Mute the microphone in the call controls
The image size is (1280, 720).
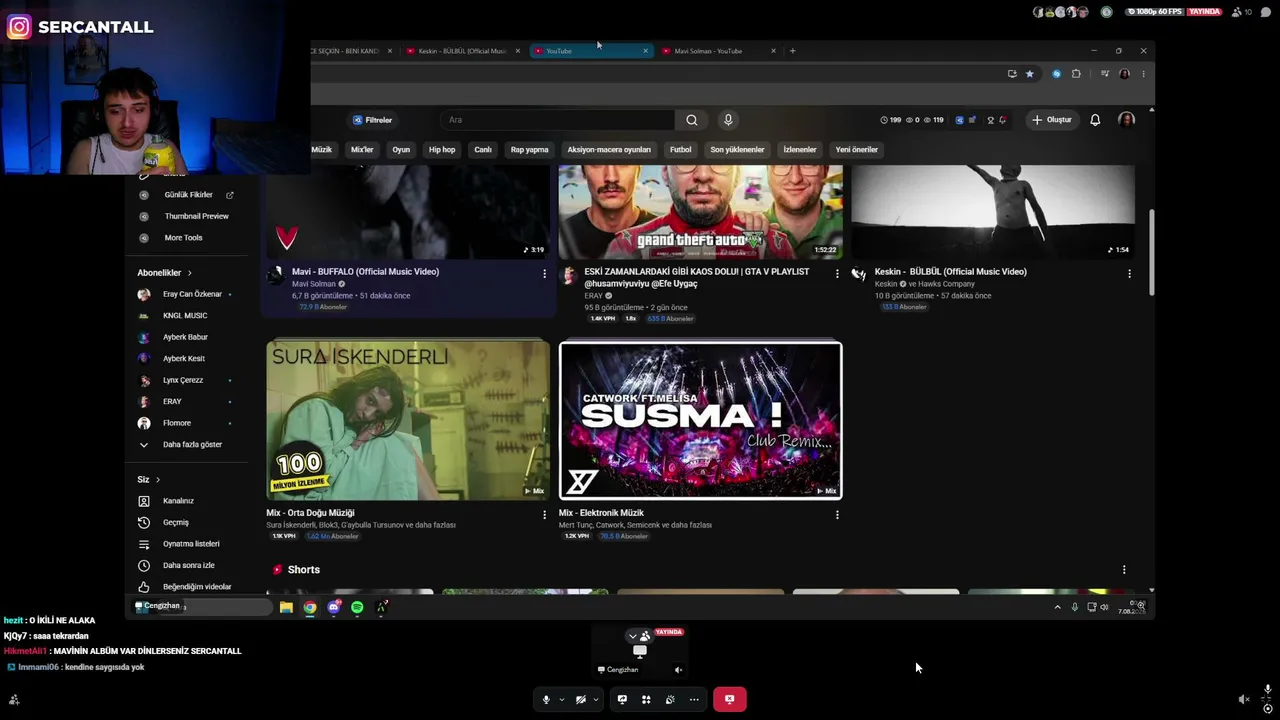[x=546, y=699]
